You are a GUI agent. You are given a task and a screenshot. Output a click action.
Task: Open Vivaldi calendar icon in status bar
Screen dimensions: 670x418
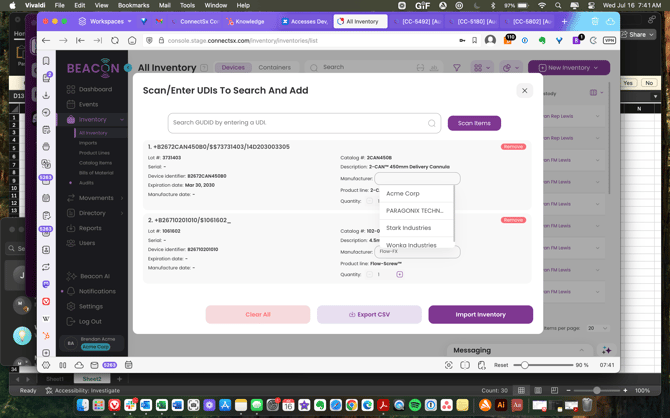coord(129,365)
